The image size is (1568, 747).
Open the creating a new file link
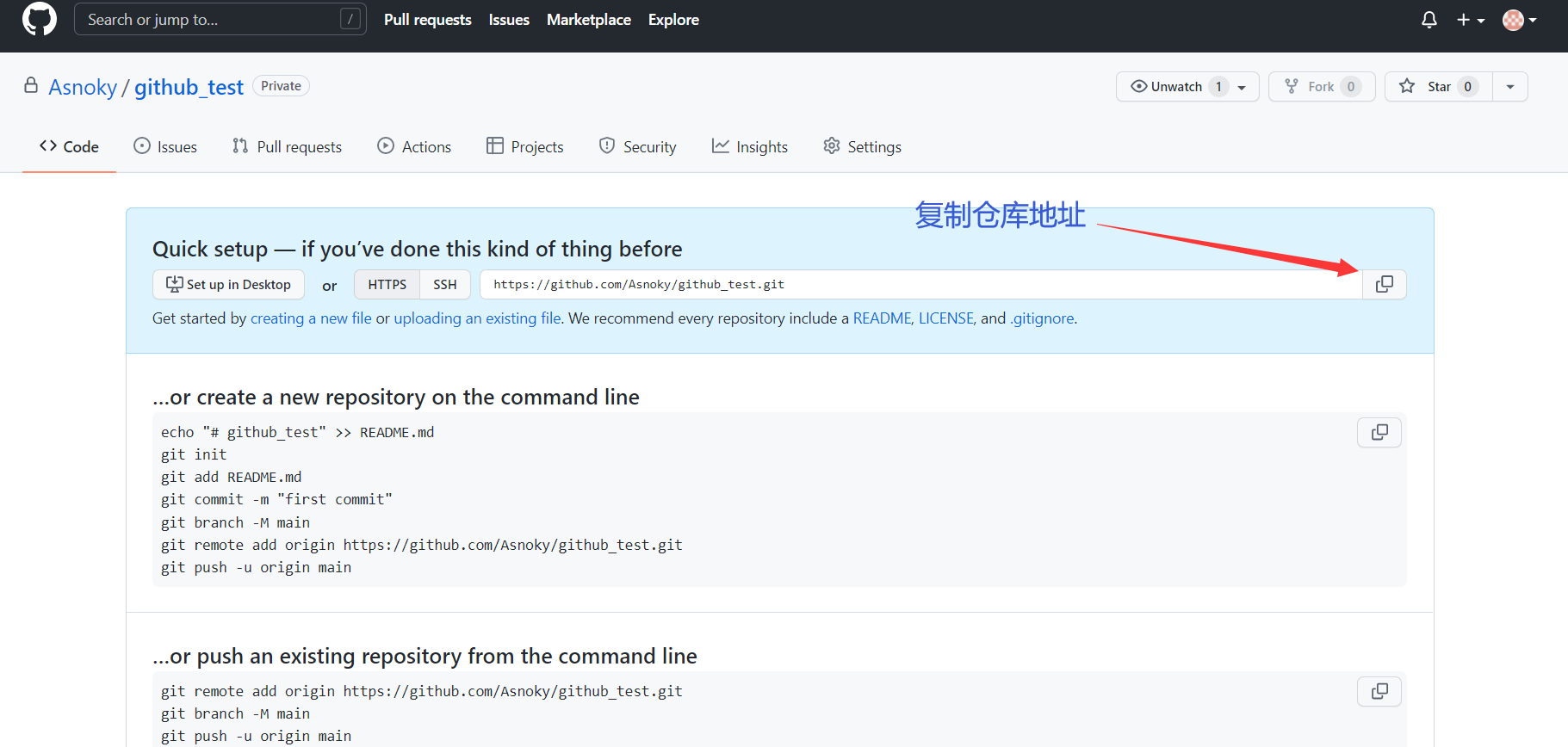coord(311,318)
